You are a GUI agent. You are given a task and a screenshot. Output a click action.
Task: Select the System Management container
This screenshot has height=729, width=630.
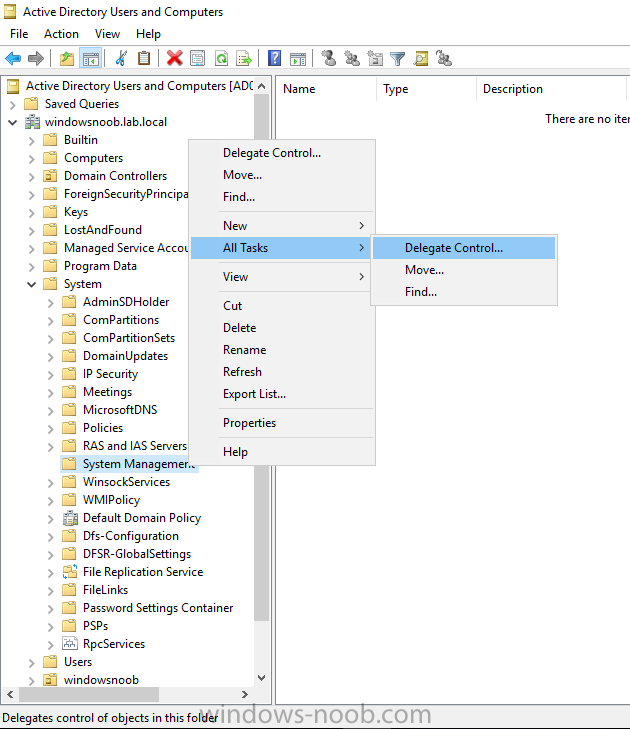129,464
